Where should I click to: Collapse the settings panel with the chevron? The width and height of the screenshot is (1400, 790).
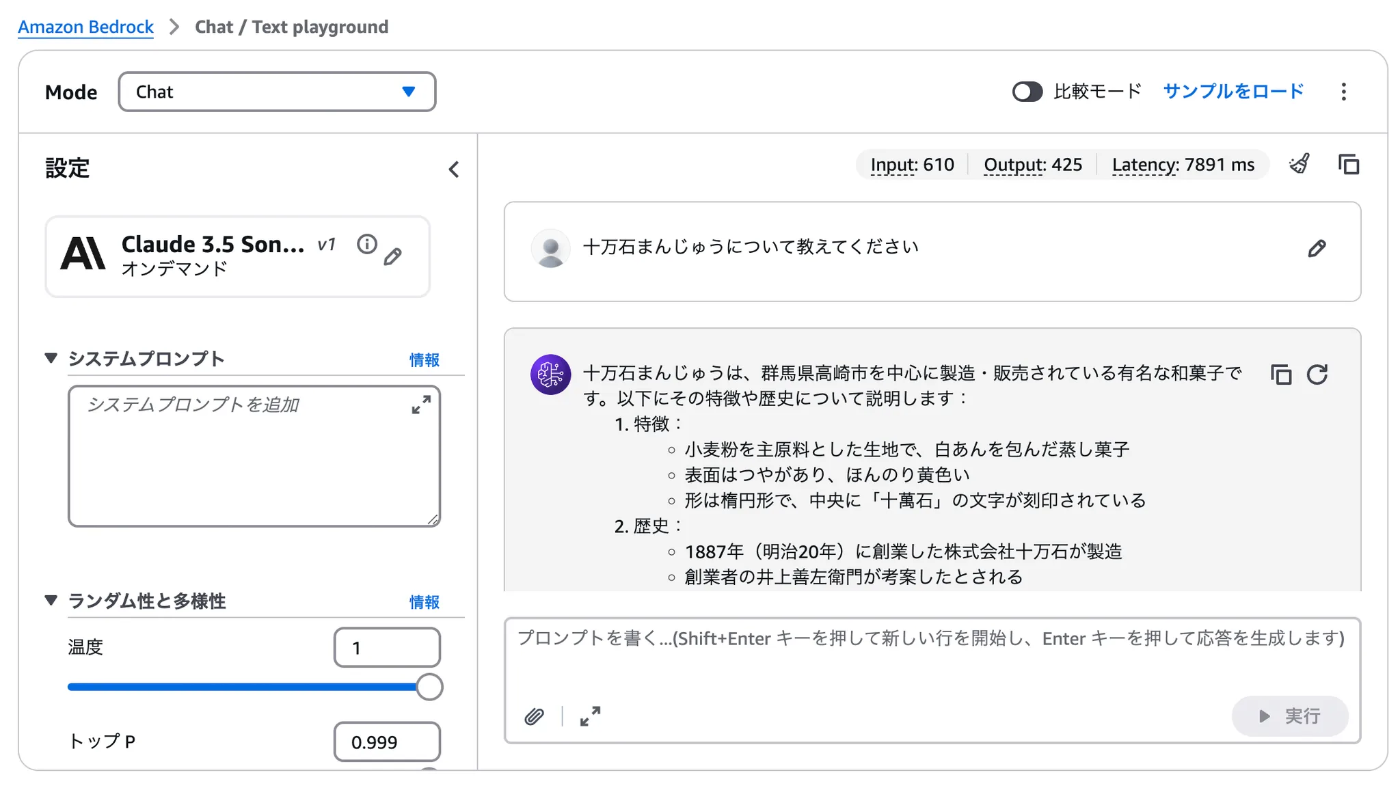(x=453, y=169)
